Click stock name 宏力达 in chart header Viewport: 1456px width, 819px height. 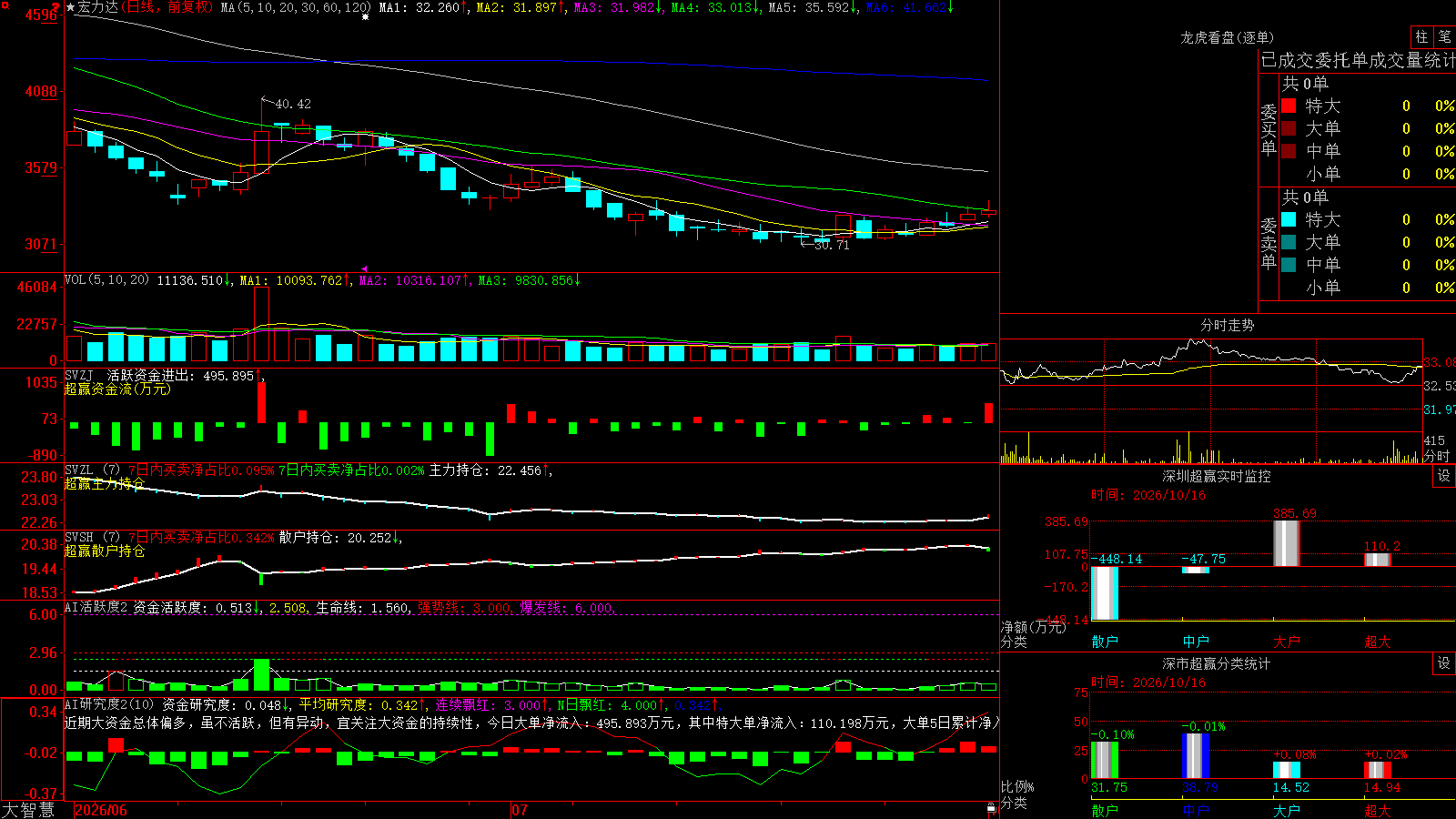pos(97,7)
